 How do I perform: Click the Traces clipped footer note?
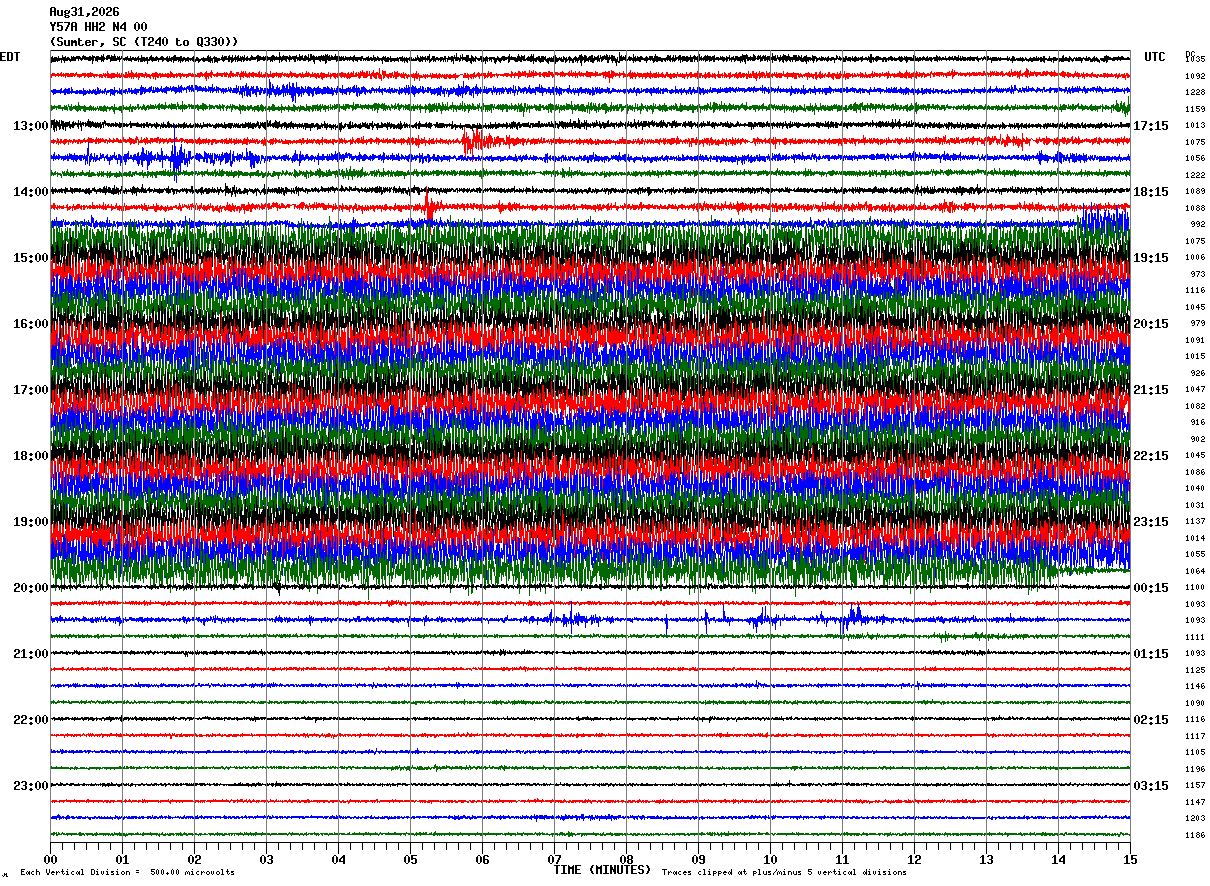pyautogui.click(x=784, y=873)
